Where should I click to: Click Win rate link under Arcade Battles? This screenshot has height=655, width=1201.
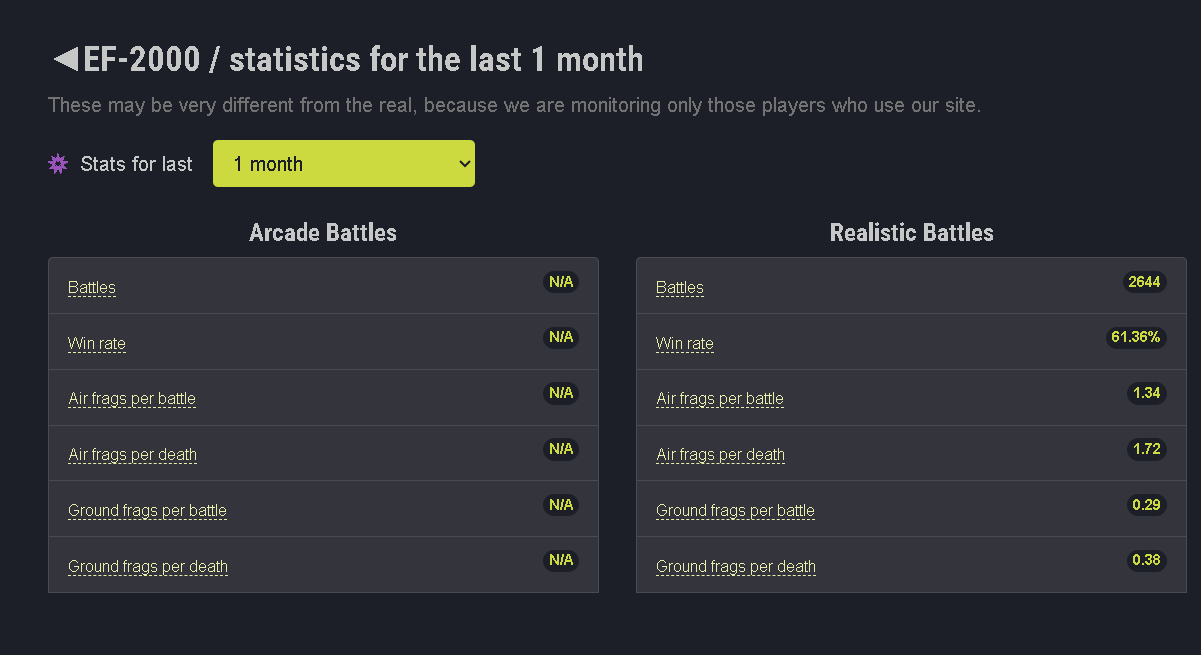(x=97, y=344)
